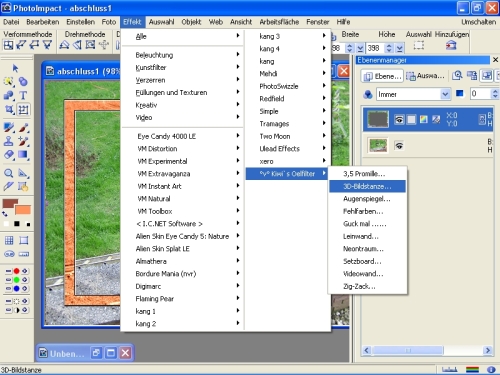This screenshot has width=500, height=375.
Task: Select the Eyedropper tool
Action: point(9,186)
